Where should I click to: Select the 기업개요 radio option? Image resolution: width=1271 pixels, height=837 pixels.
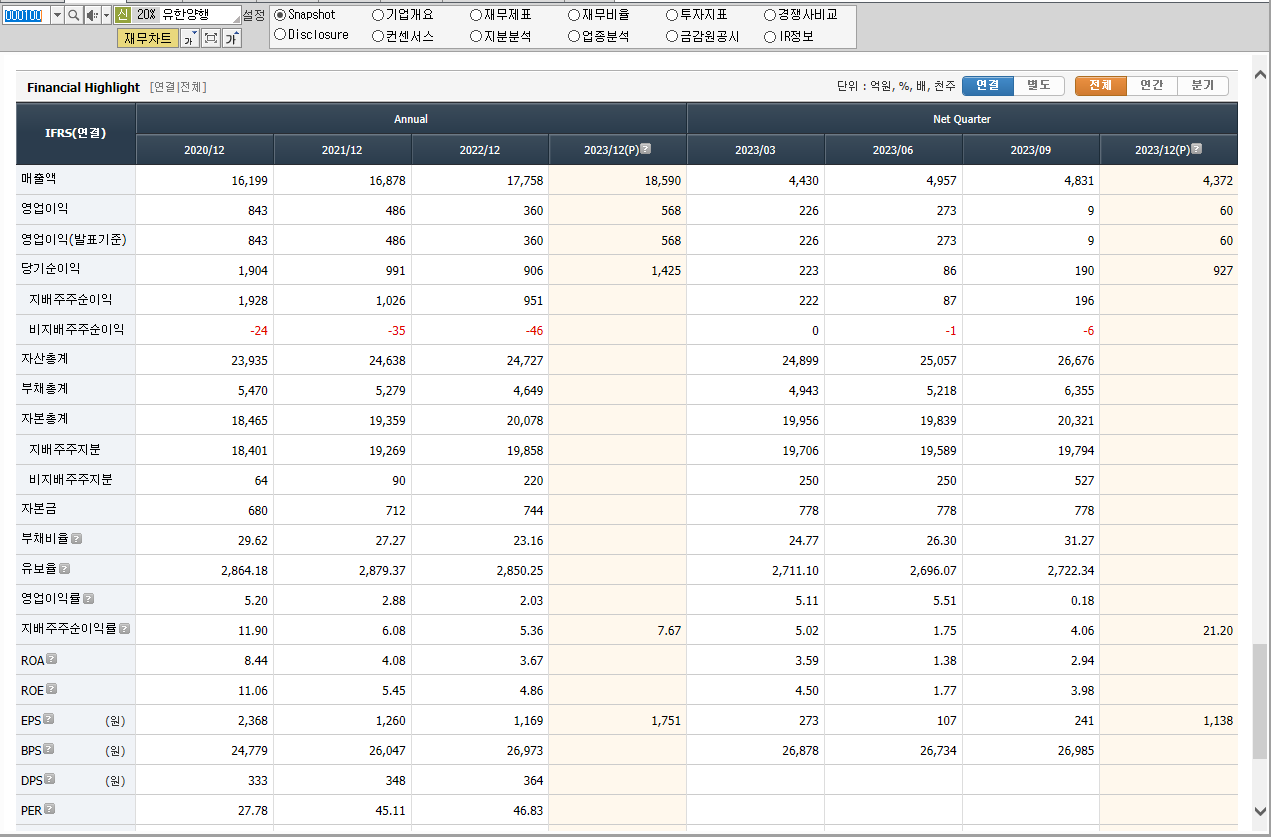pos(378,15)
